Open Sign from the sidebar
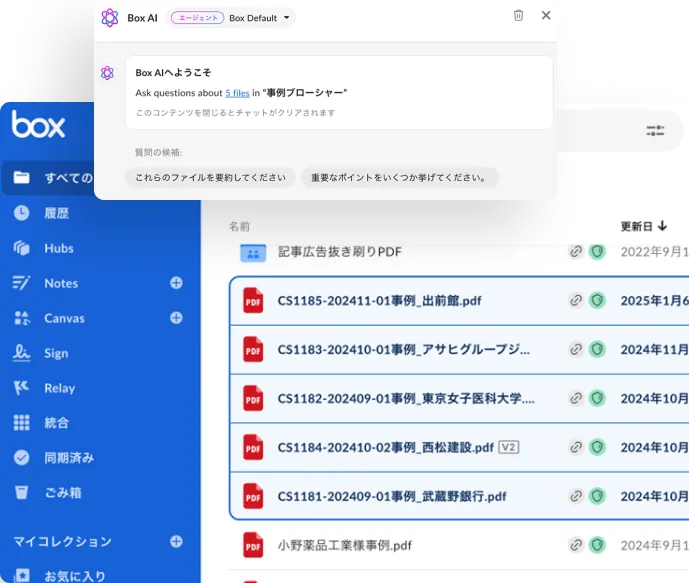 56,353
